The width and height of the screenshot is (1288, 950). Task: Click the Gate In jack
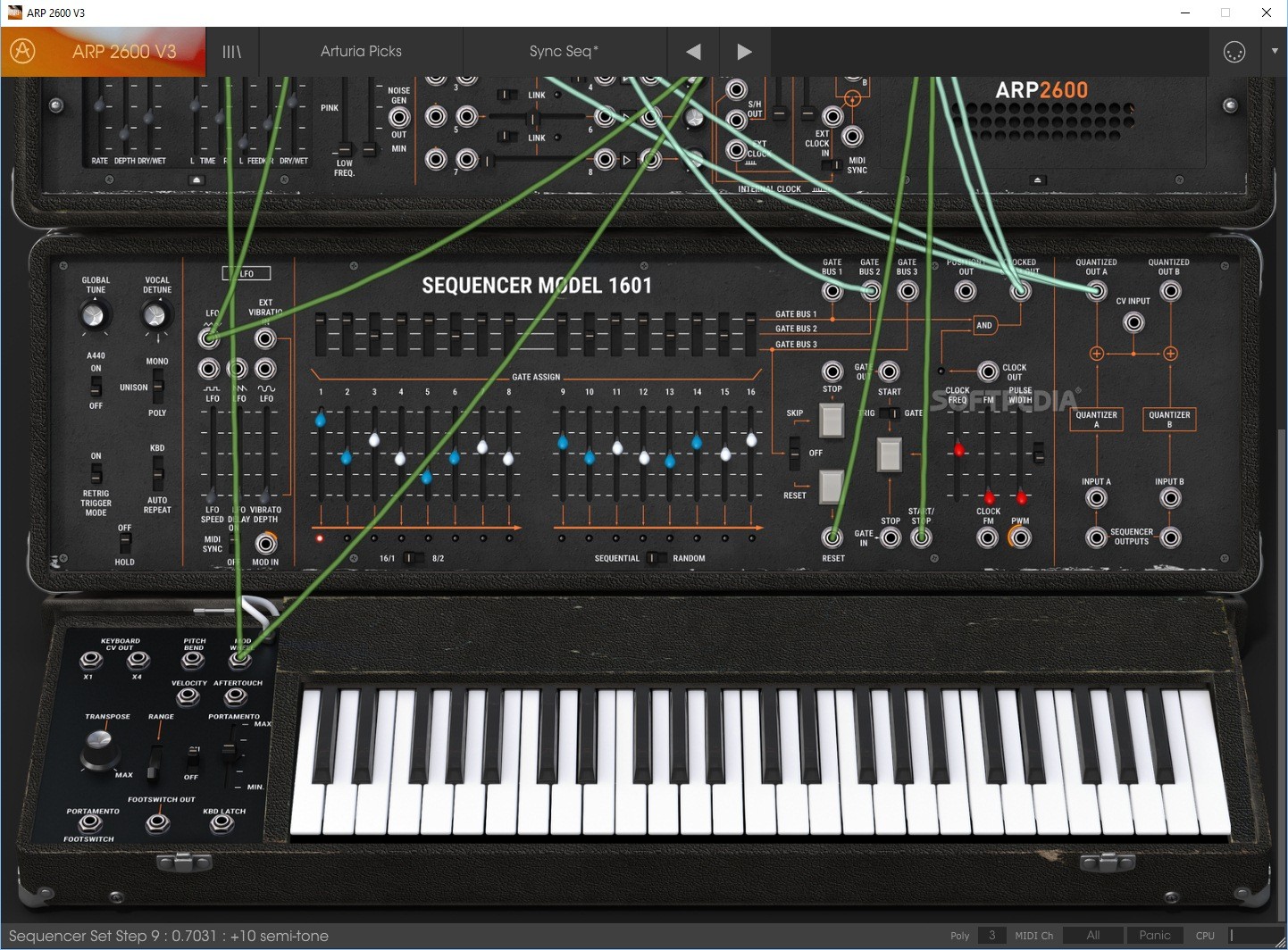pos(891,537)
